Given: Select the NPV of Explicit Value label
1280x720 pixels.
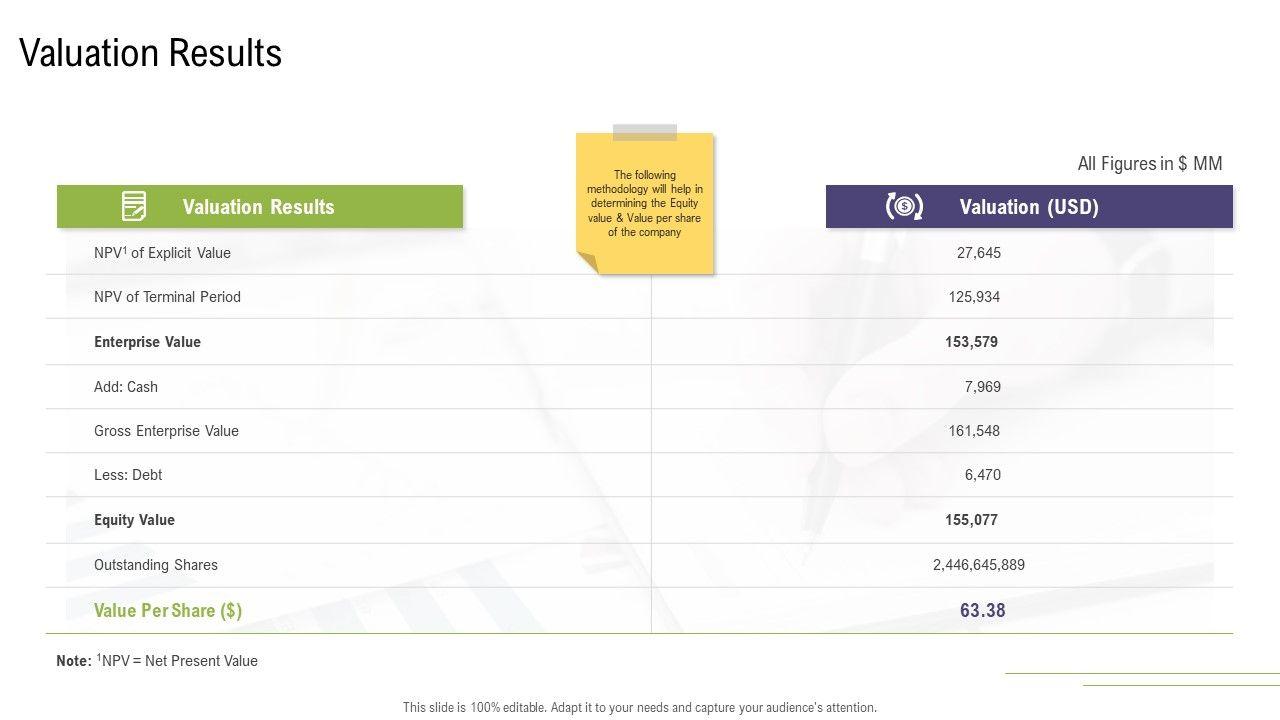Looking at the screenshot, I should click(162, 253).
